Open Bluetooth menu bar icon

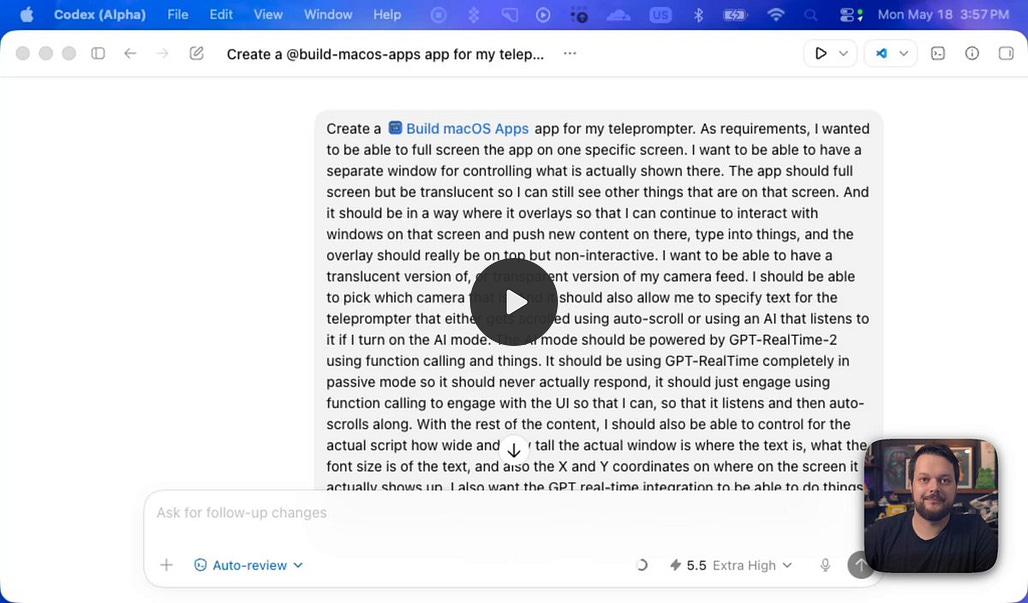pyautogui.click(x=699, y=14)
